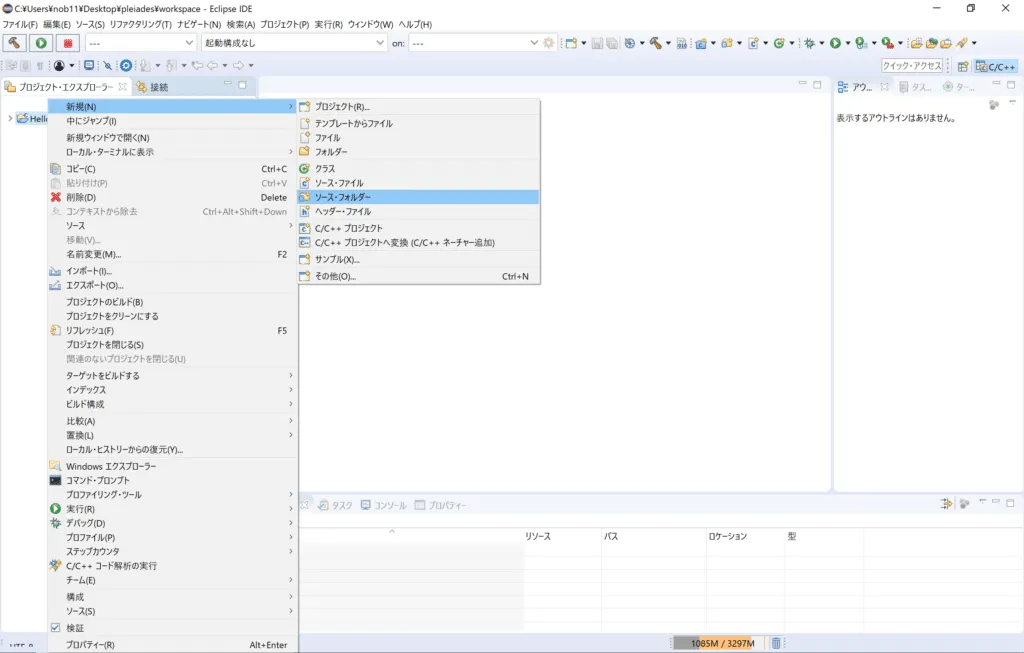Select クラス in the New submenu
The width and height of the screenshot is (1024, 653).
(419, 168)
